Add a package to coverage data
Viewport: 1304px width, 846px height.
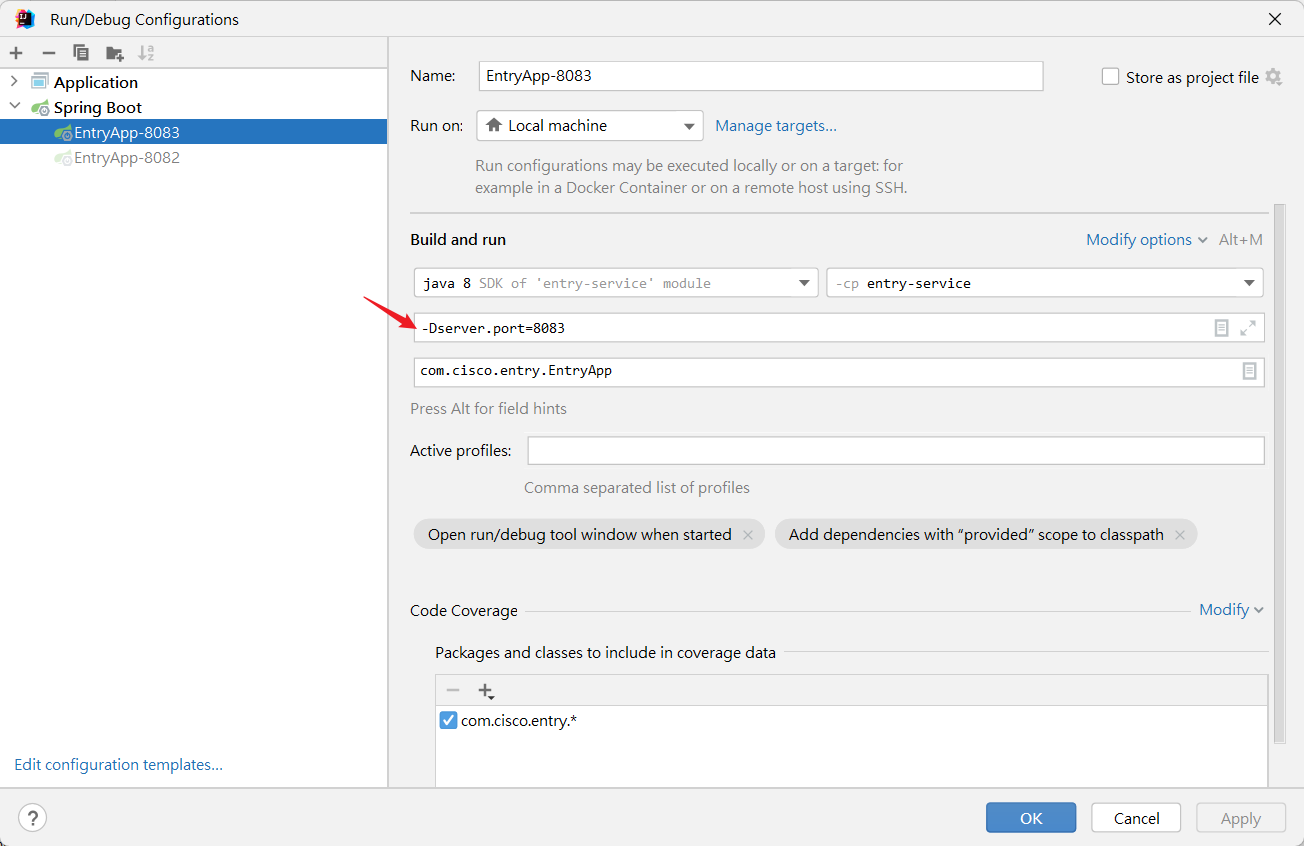pyautogui.click(x=486, y=691)
